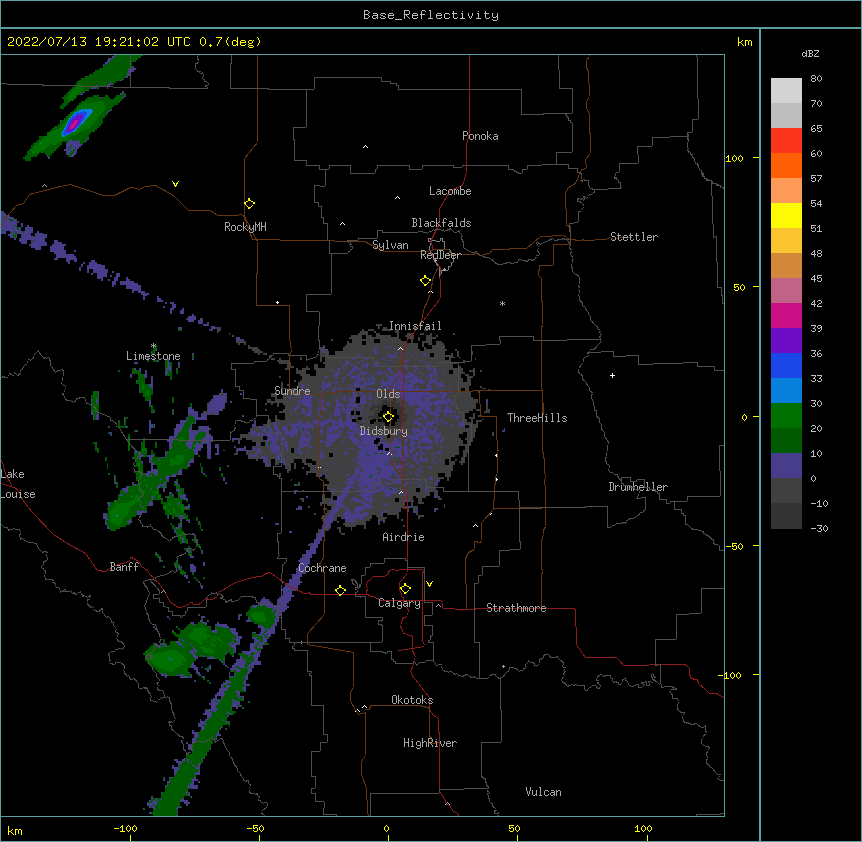Click the RockyMH label
This screenshot has width=862, height=842.
click(x=245, y=227)
